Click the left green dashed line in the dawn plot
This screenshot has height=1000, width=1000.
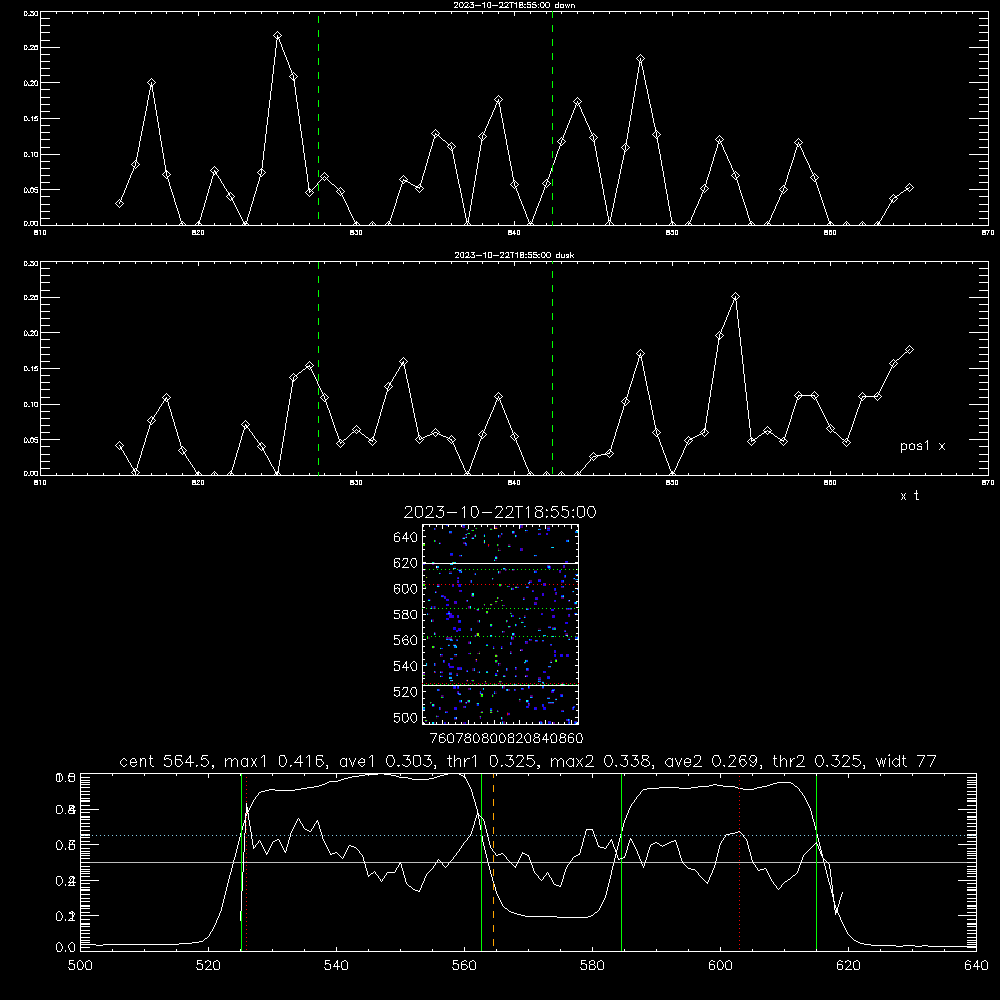(318, 118)
